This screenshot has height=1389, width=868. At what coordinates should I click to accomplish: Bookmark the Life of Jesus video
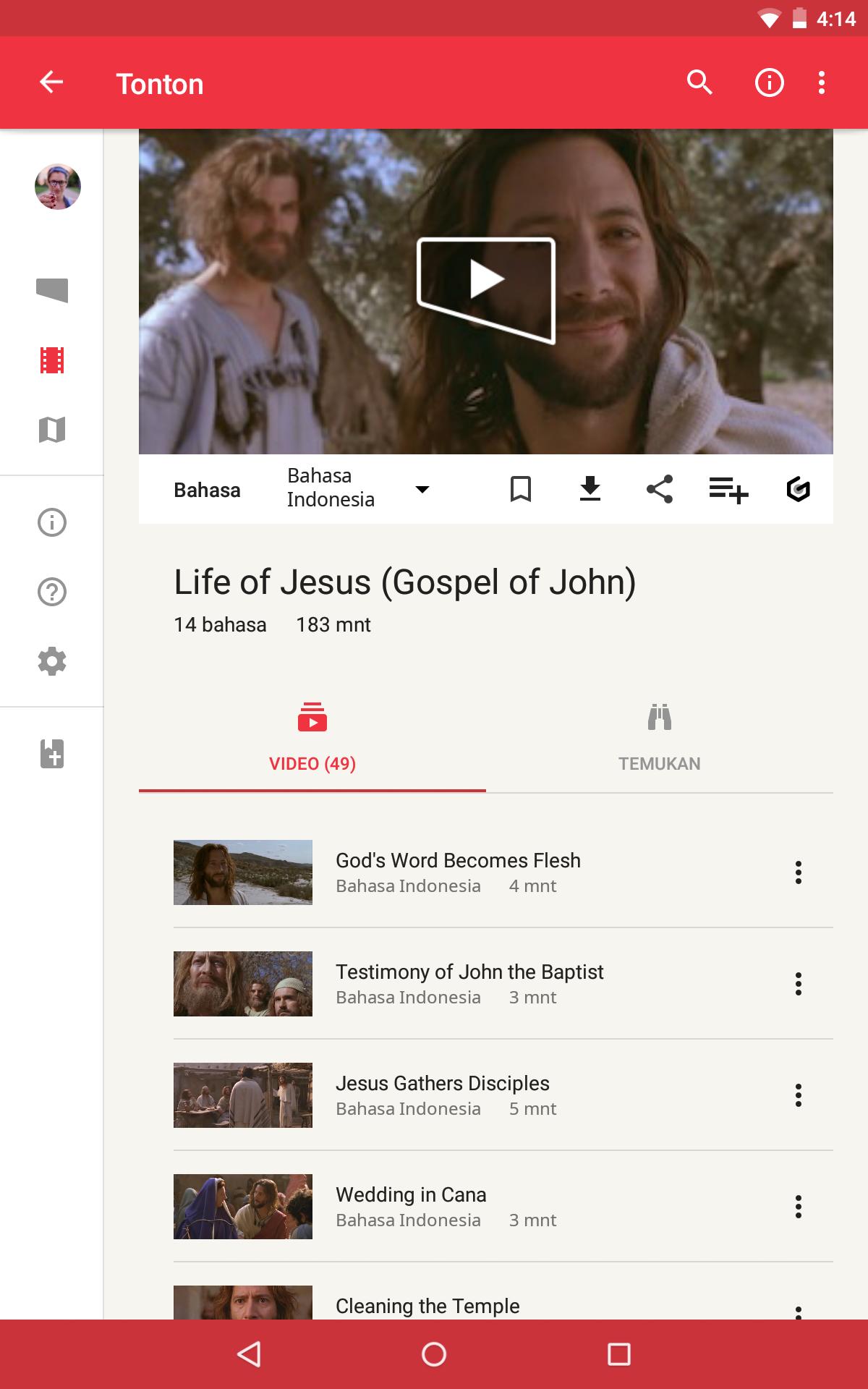[x=521, y=489]
